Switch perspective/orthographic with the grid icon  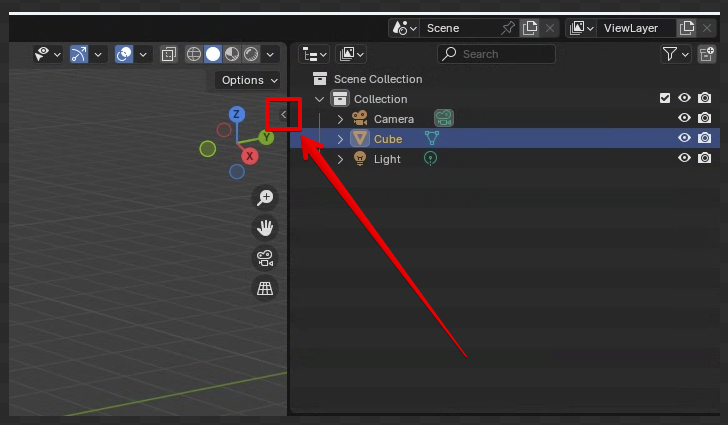click(265, 288)
